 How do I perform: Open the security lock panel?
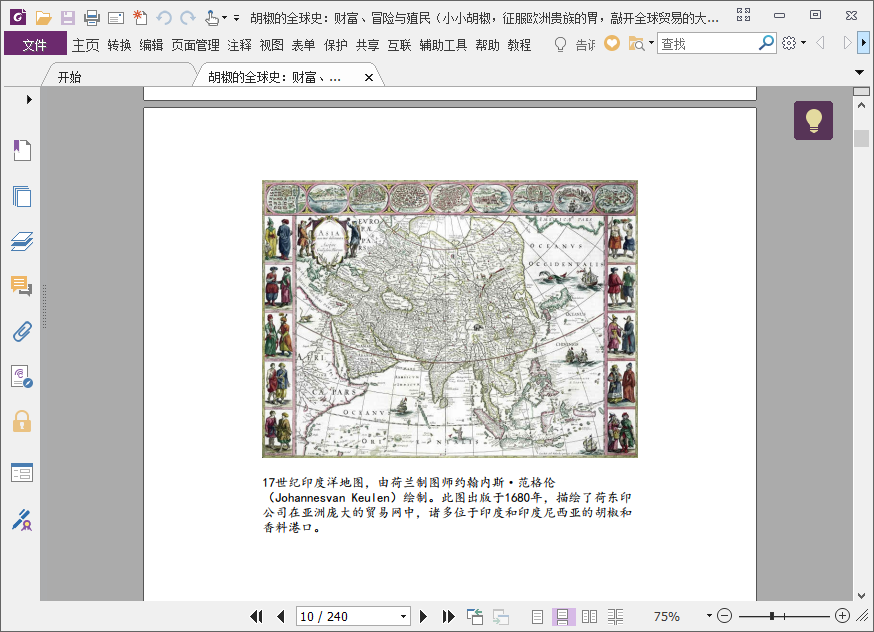pyautogui.click(x=22, y=421)
